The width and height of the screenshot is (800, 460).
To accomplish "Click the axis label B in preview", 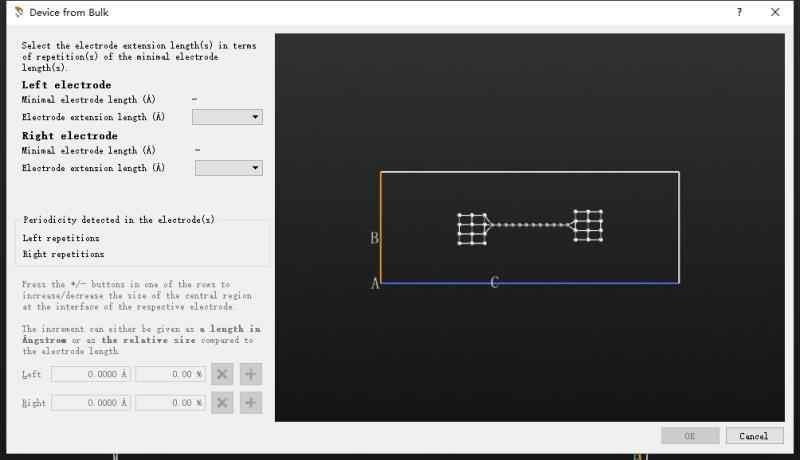I will point(374,238).
